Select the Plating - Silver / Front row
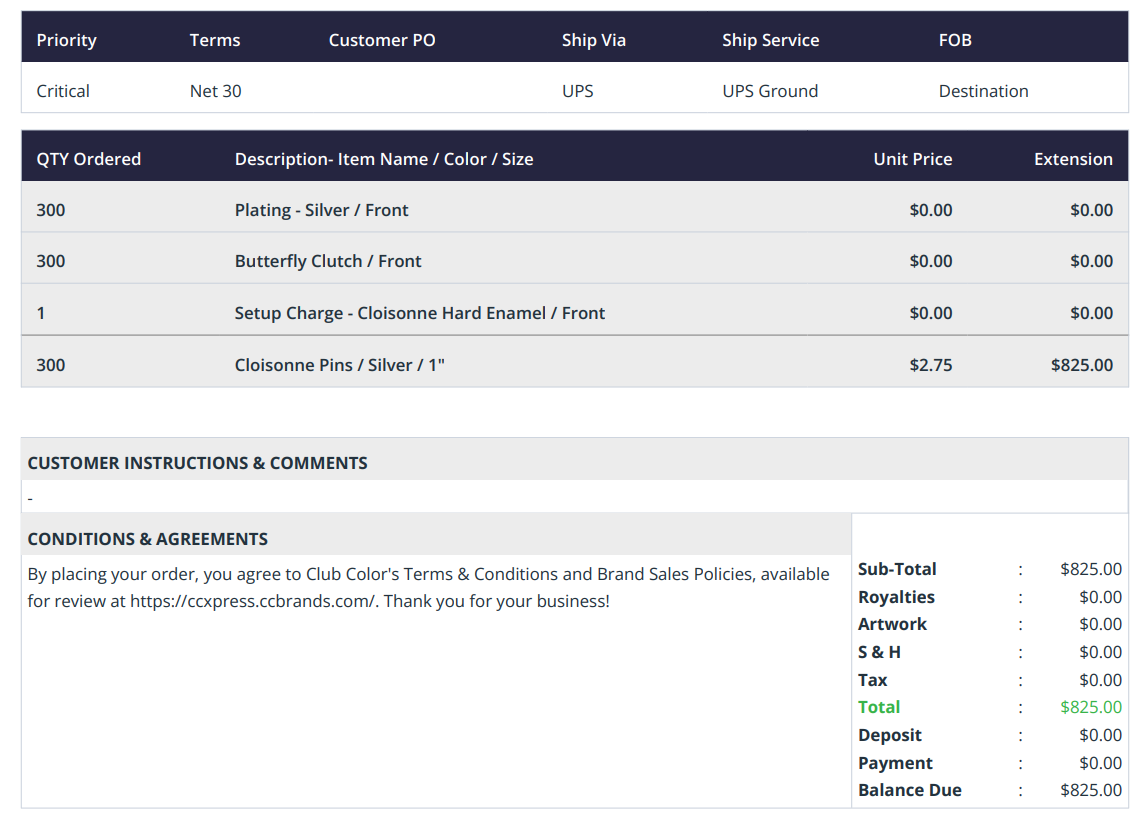Viewport: 1137px width, 813px height. click(574, 210)
